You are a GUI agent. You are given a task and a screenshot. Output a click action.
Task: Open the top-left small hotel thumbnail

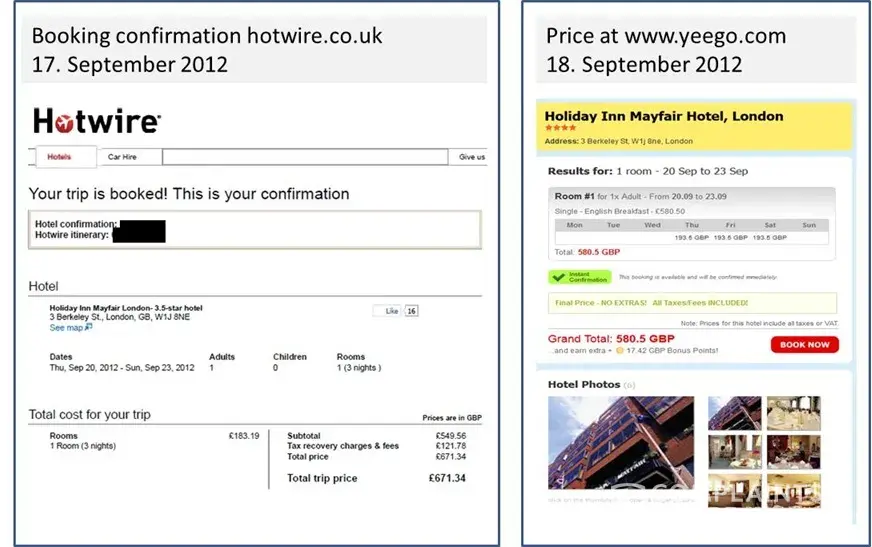[734, 413]
